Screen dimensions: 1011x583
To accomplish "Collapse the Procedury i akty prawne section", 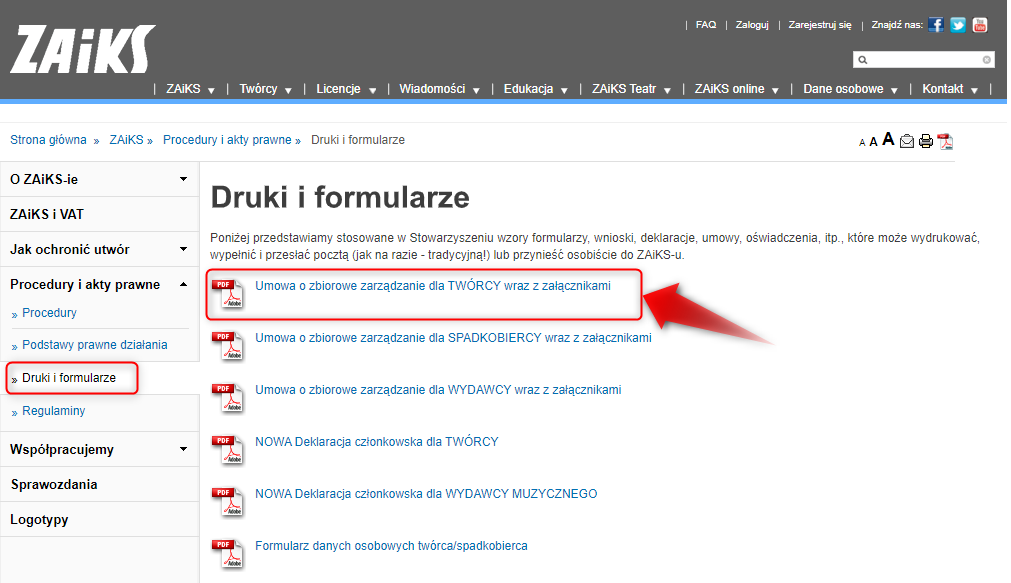I will [183, 285].
